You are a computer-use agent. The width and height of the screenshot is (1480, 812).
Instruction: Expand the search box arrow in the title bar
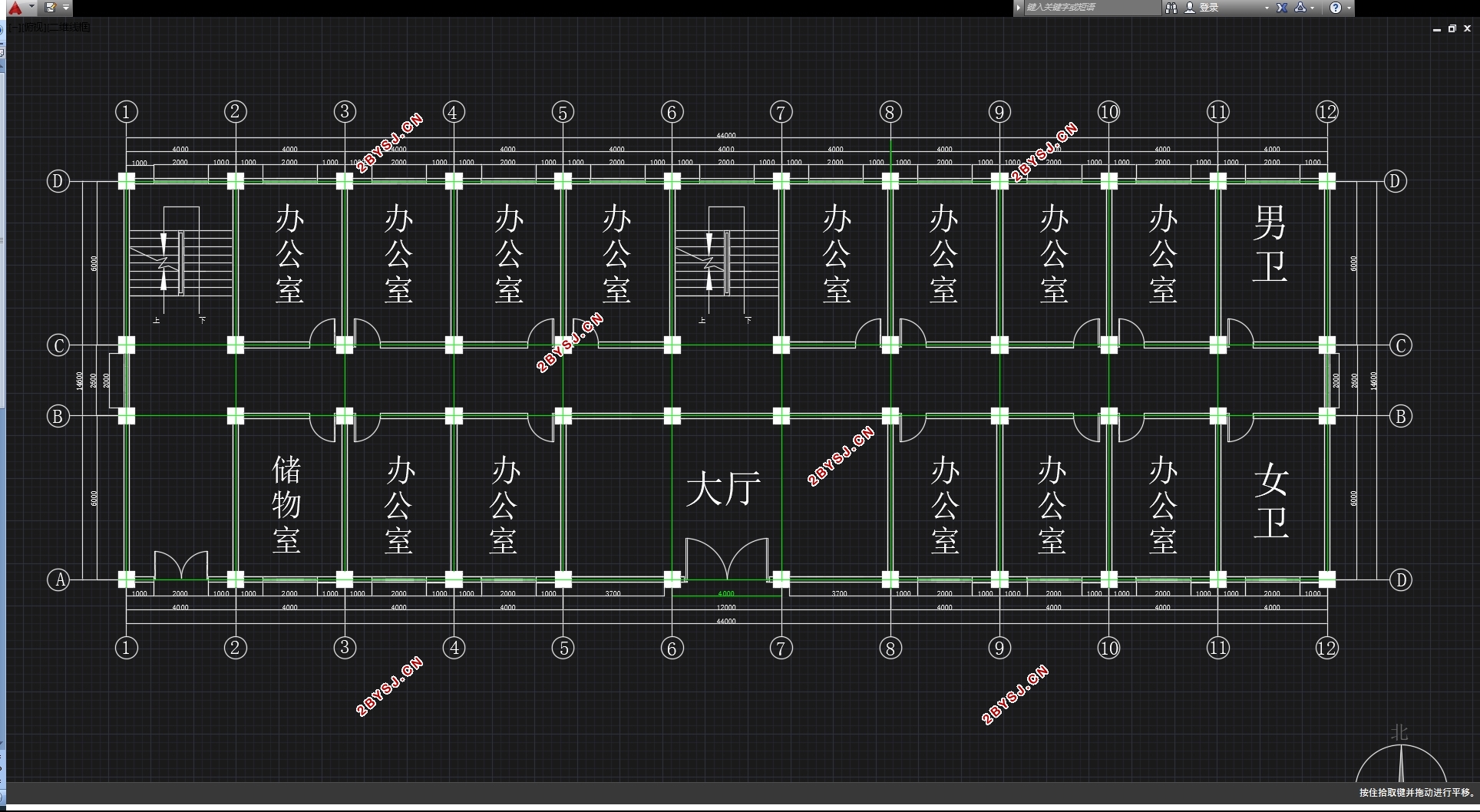[x=1019, y=8]
